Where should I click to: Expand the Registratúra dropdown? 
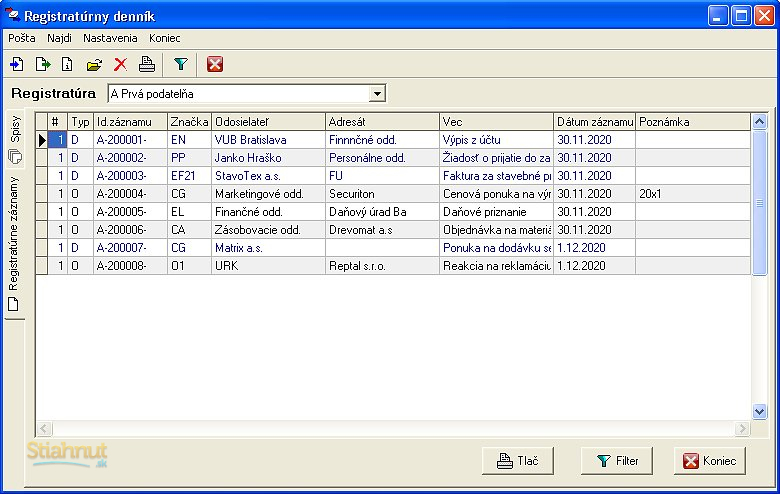[x=377, y=94]
